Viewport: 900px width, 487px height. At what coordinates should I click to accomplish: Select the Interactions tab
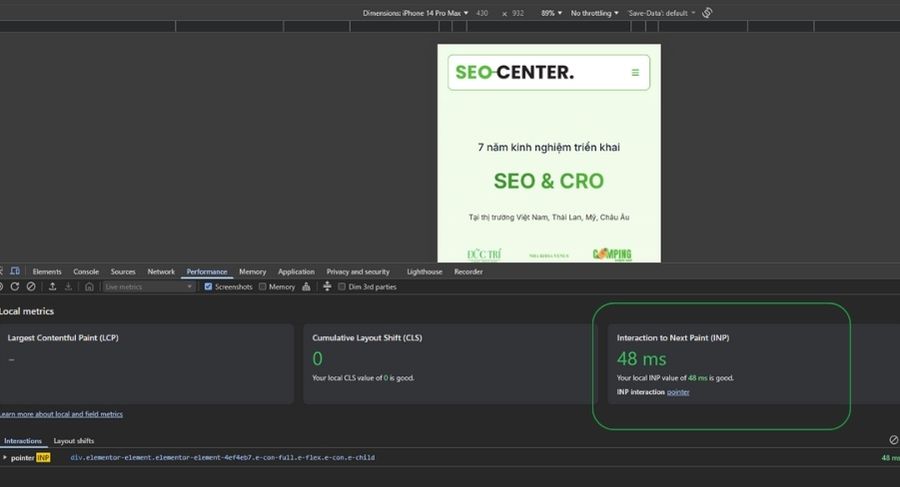pos(23,440)
